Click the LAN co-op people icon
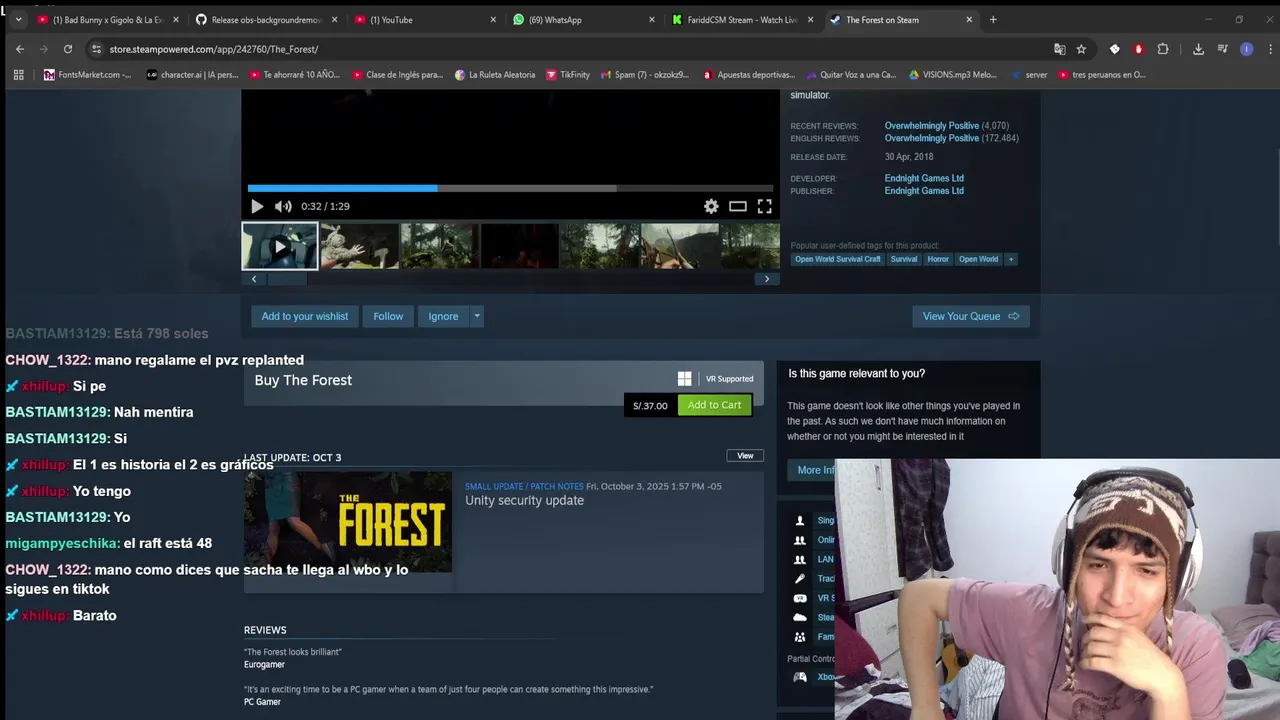The image size is (1280, 720). pos(800,559)
